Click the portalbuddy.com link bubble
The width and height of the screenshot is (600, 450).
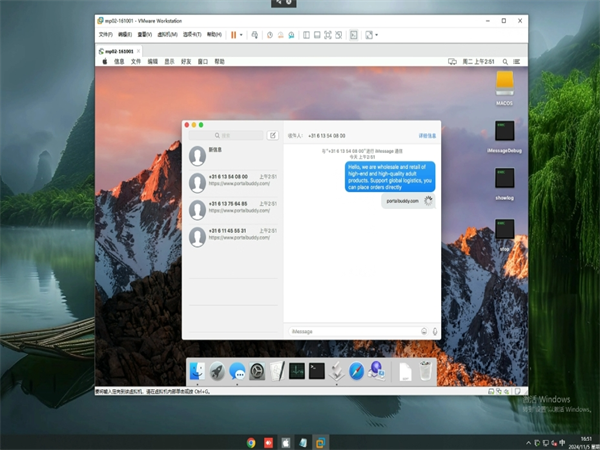[400, 201]
